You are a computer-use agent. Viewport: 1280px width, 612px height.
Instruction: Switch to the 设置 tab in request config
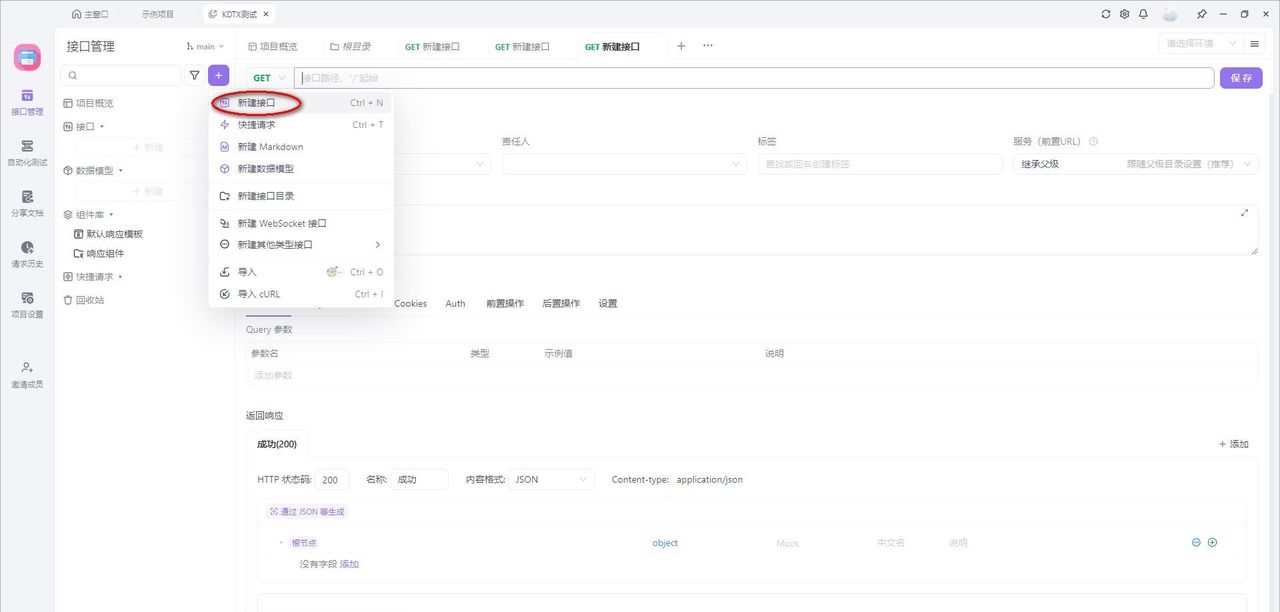pos(608,303)
